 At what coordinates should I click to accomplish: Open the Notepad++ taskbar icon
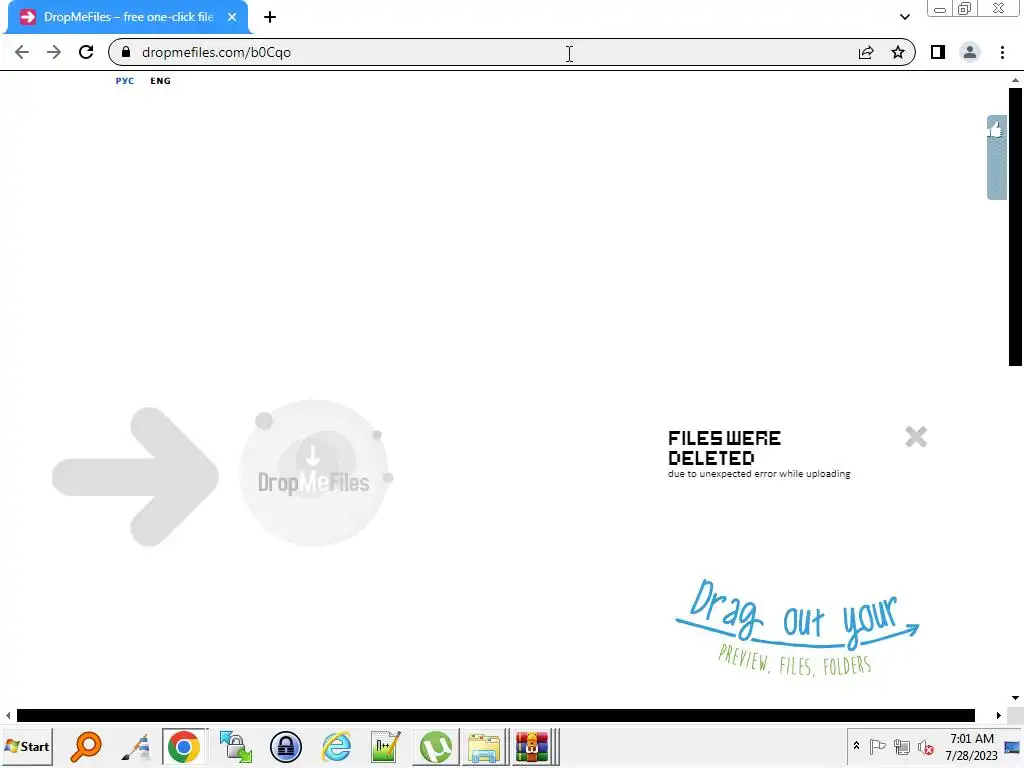click(x=386, y=747)
